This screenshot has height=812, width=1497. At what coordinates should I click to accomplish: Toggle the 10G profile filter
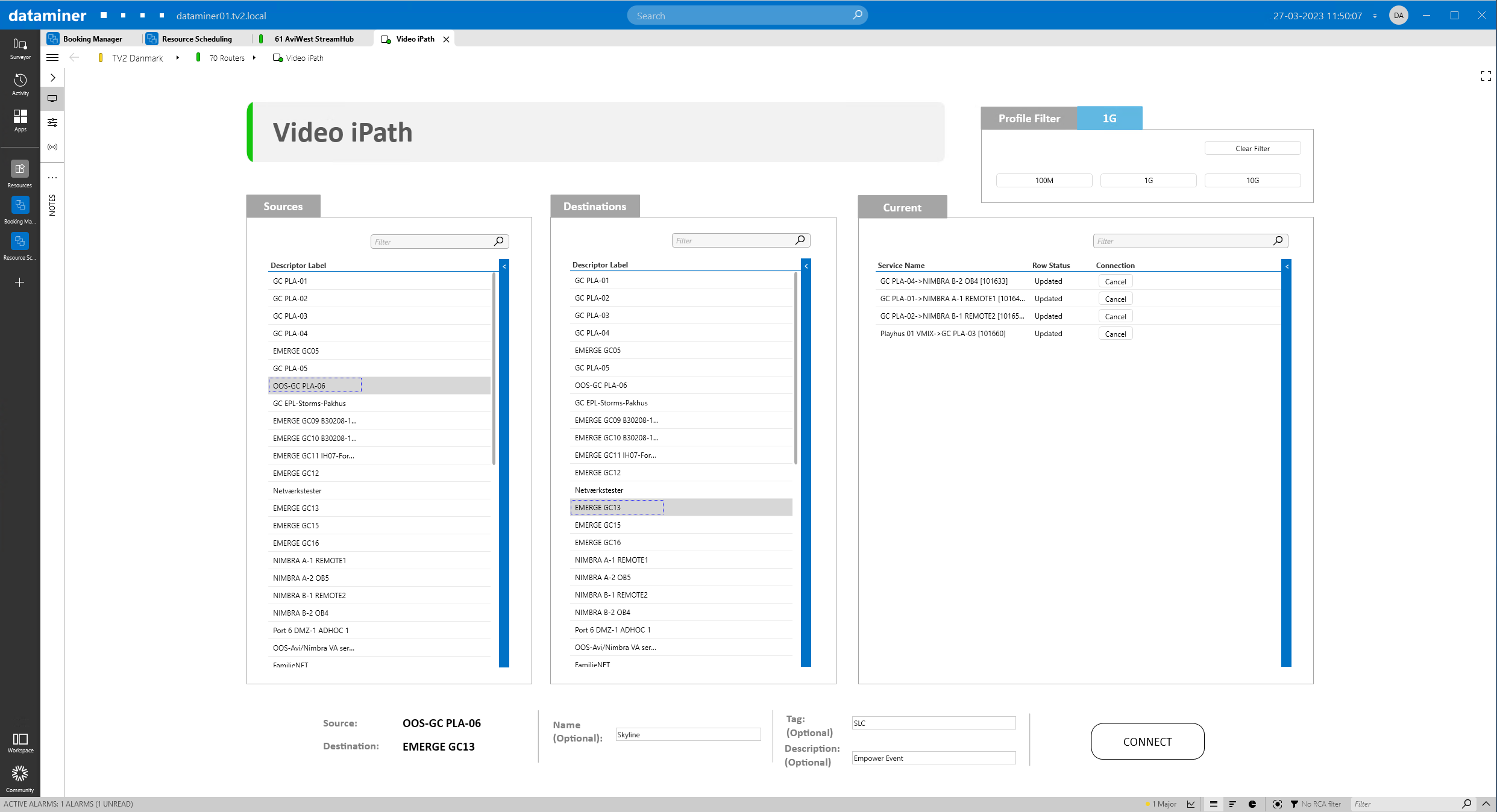pos(1252,181)
